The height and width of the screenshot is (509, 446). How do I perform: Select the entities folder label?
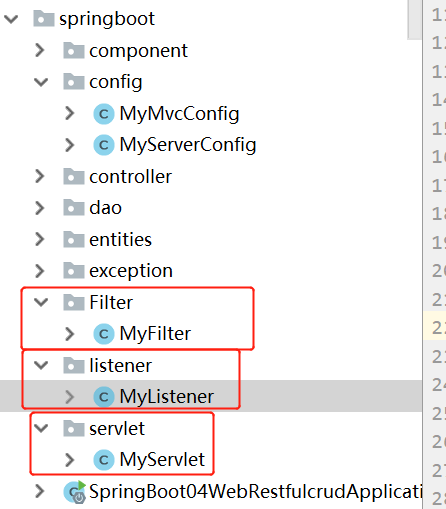click(x=120, y=240)
